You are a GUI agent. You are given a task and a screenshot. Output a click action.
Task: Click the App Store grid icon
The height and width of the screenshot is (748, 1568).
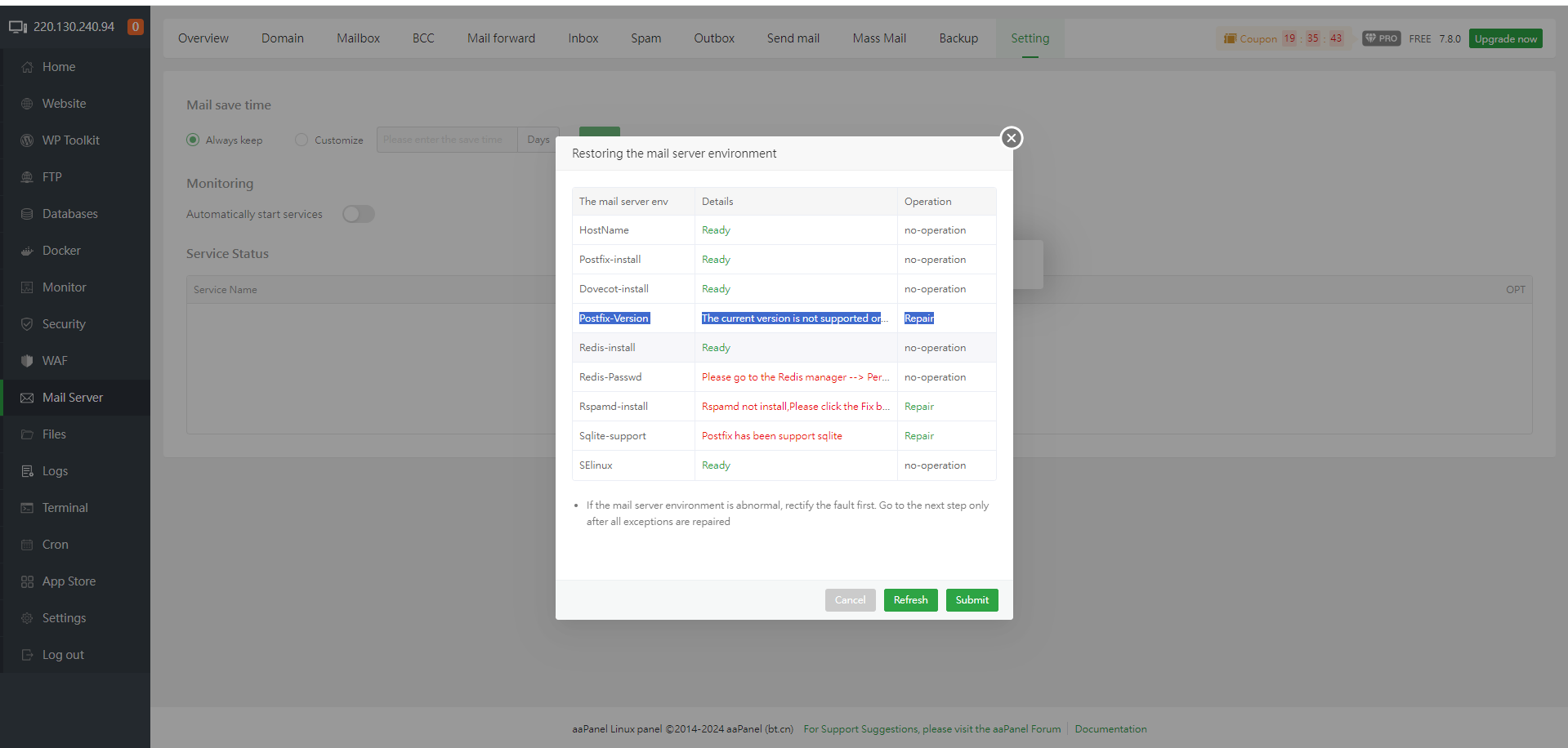coord(27,581)
